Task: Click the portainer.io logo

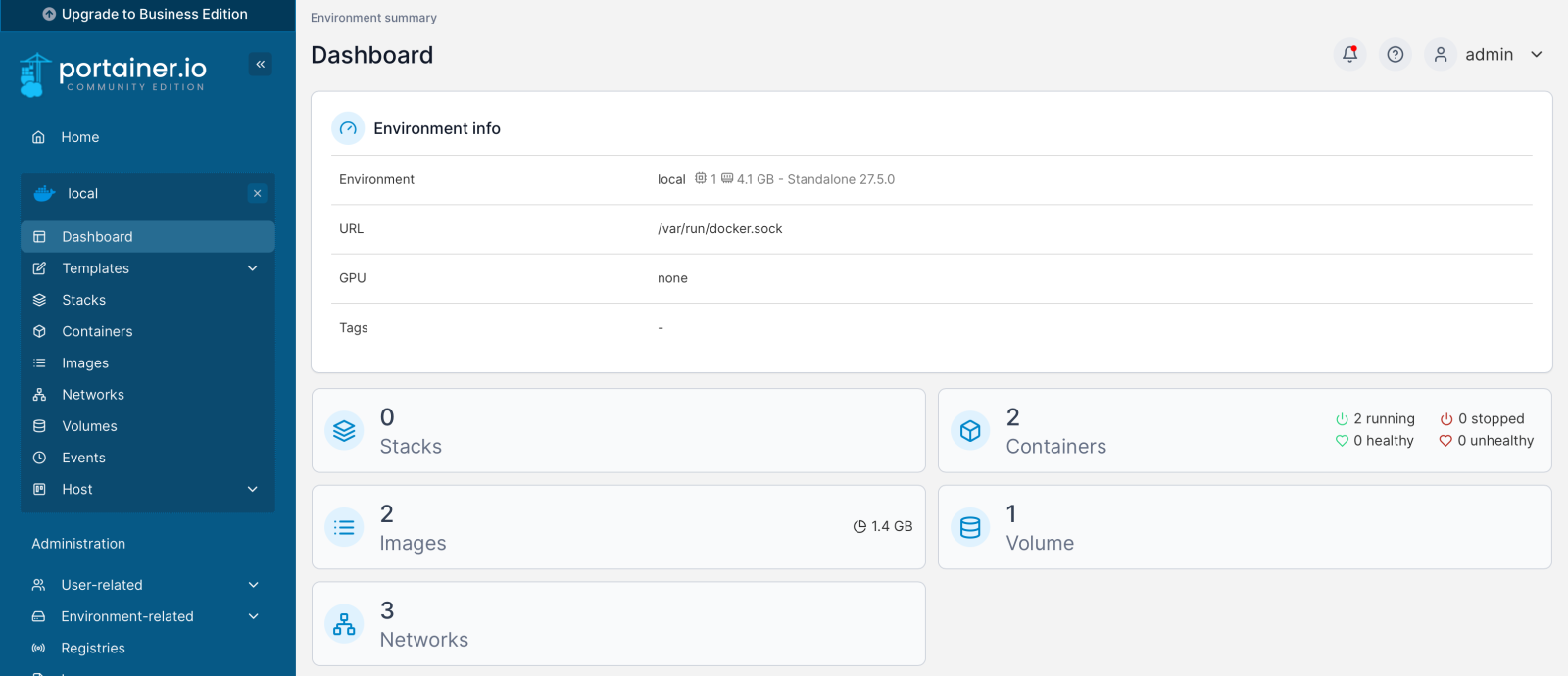Action: pos(114,73)
